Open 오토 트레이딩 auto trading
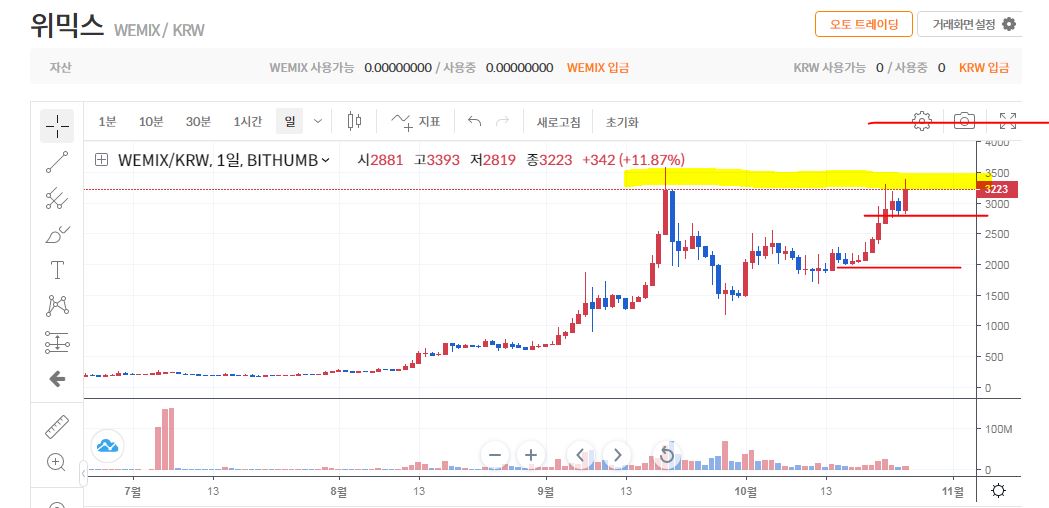 click(864, 24)
